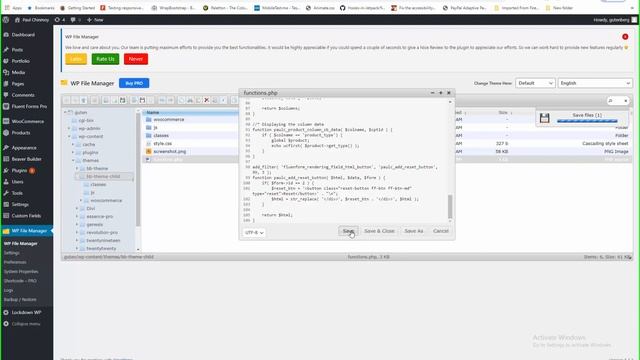Open WooCommerce in the sidebar
Screen dimensions: 640x360
(27, 121)
